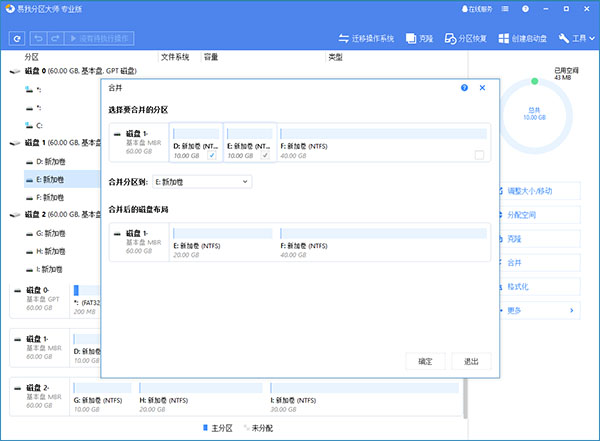The image size is (600, 441).
Task: Close the 合并 dialog with the X
Action: click(483, 88)
